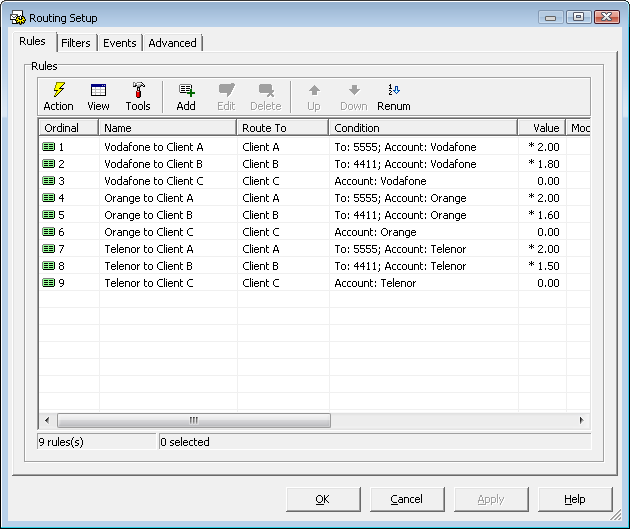Click the Renum toolbar icon
Viewport: 630px width, 529px height.
tap(393, 96)
